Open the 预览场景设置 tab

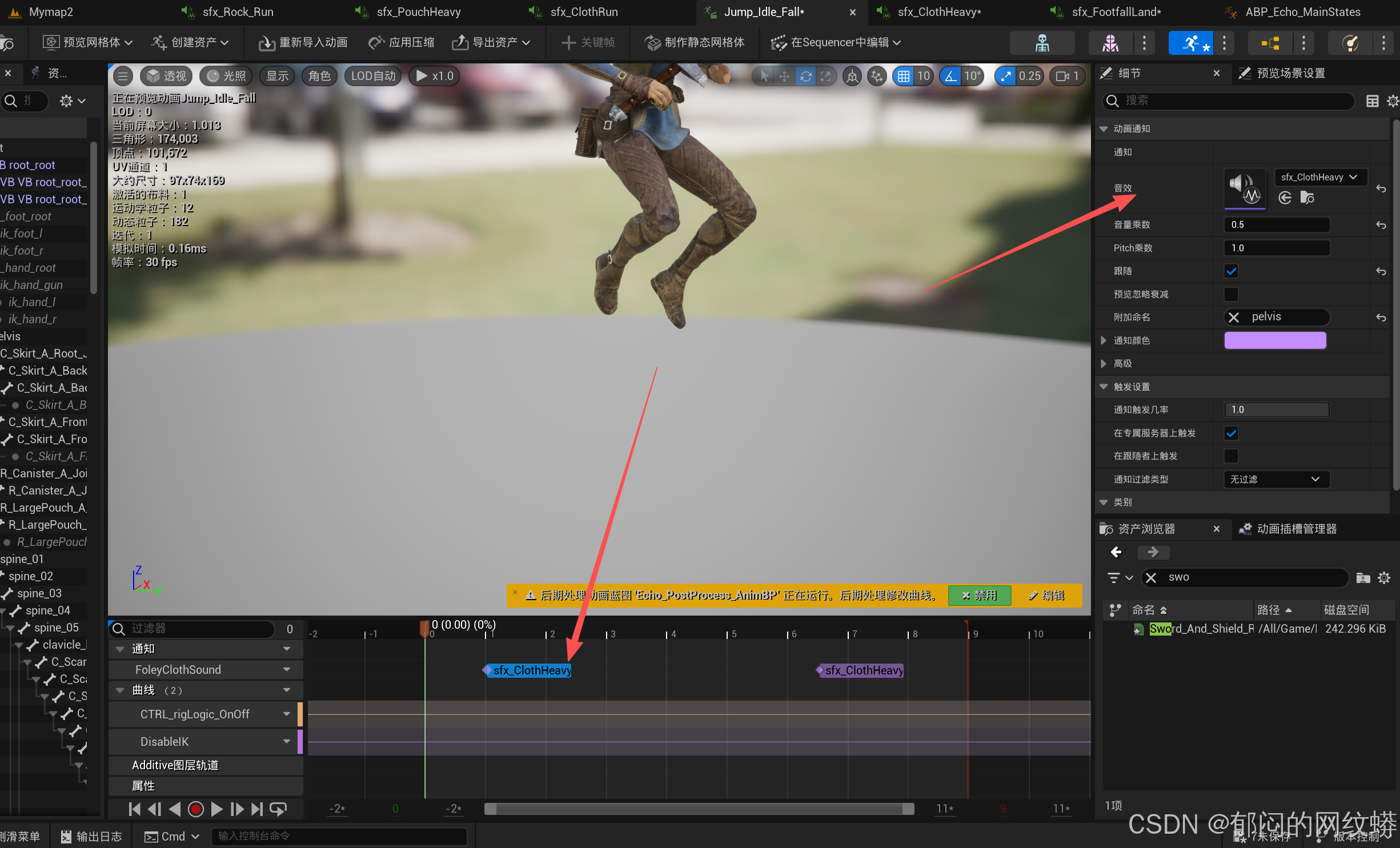[1290, 73]
